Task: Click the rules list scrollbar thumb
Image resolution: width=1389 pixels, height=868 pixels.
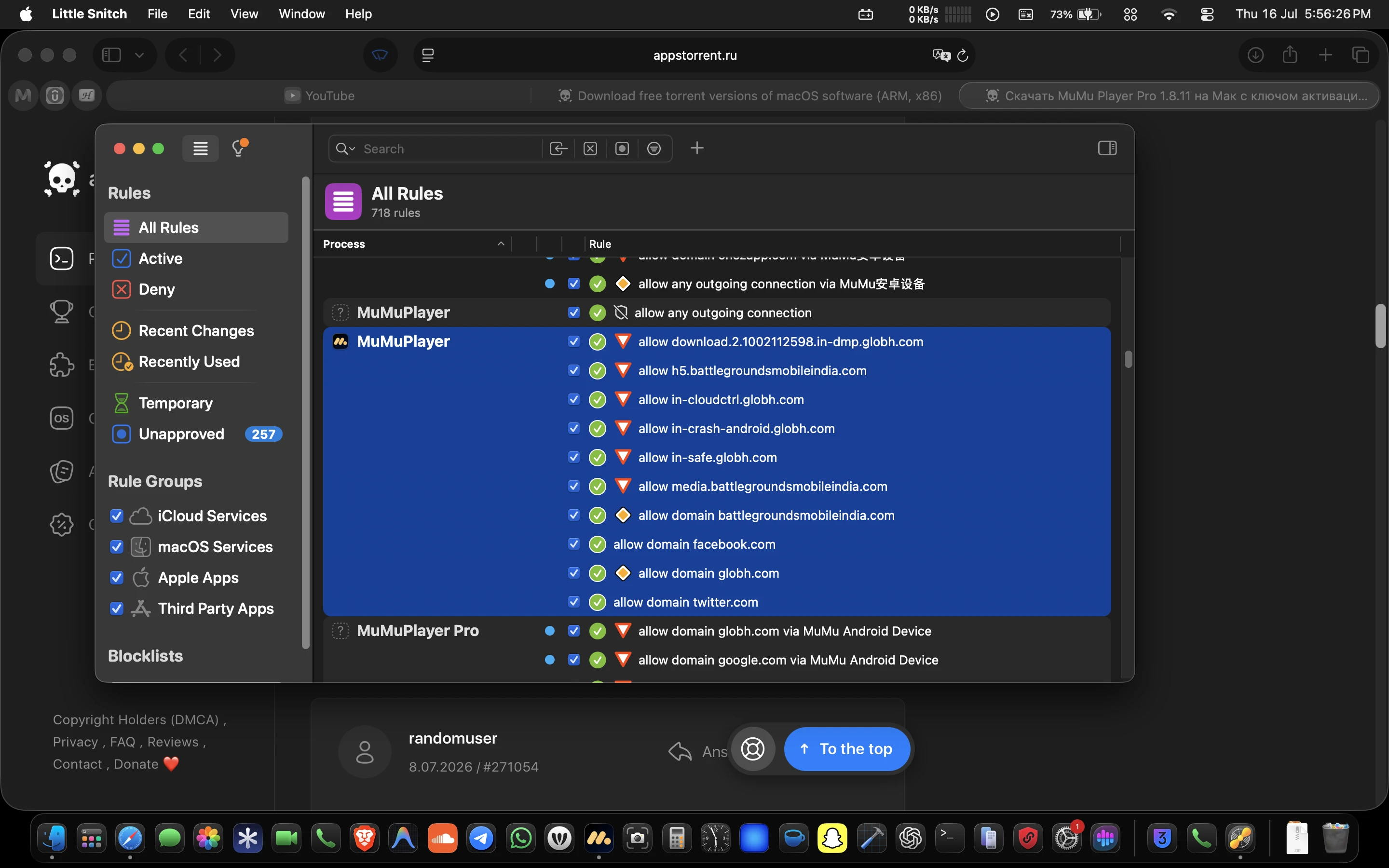Action: 1129,359
